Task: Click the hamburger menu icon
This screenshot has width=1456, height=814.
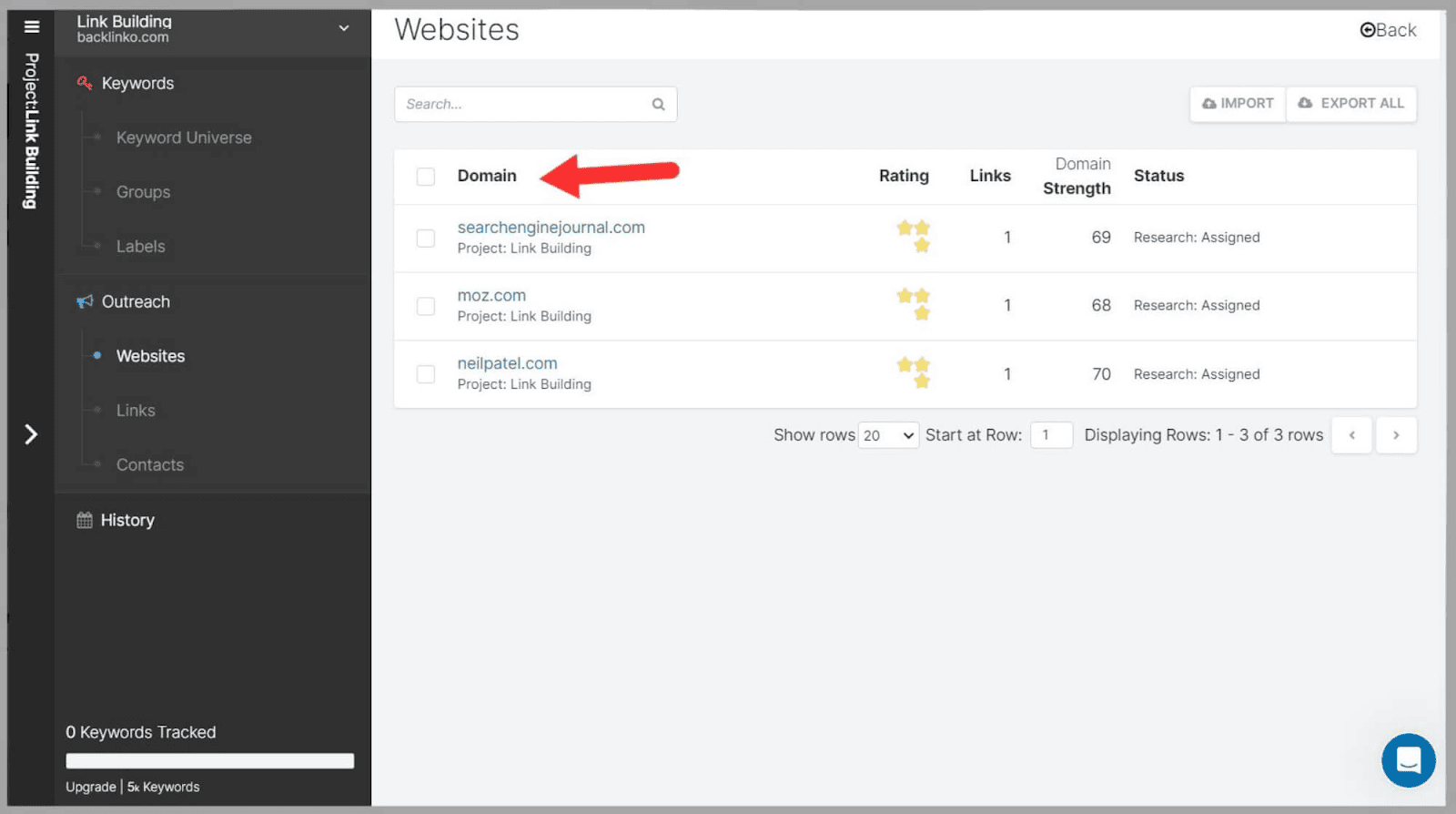Action: pyautogui.click(x=32, y=26)
